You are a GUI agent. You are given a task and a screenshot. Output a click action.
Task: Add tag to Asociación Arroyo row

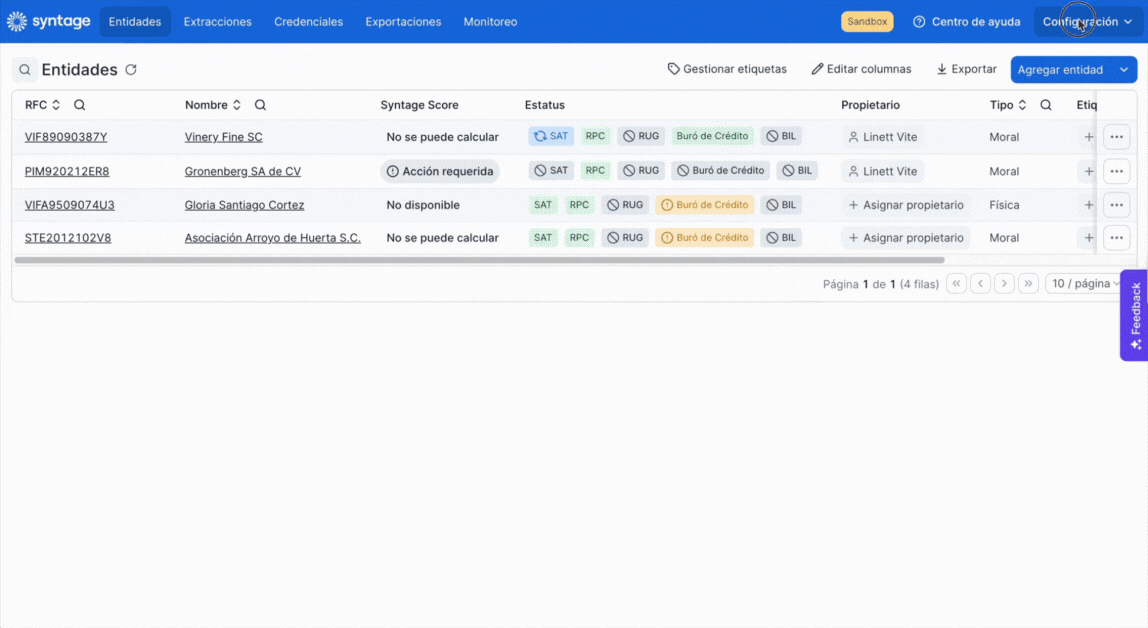pyautogui.click(x=1088, y=238)
